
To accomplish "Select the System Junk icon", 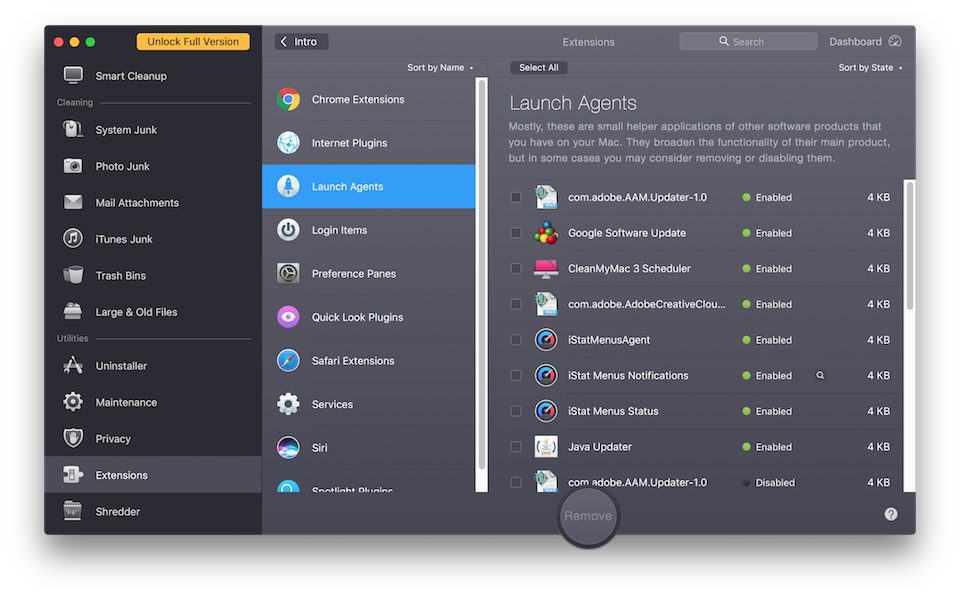I will coord(73,129).
